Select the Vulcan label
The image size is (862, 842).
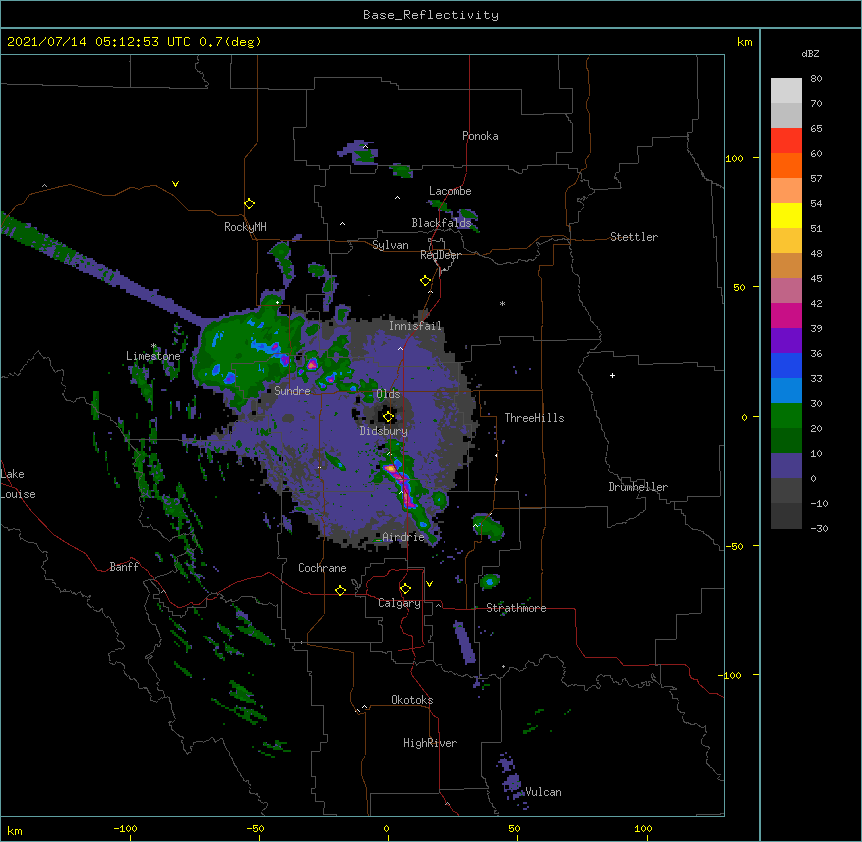543,792
